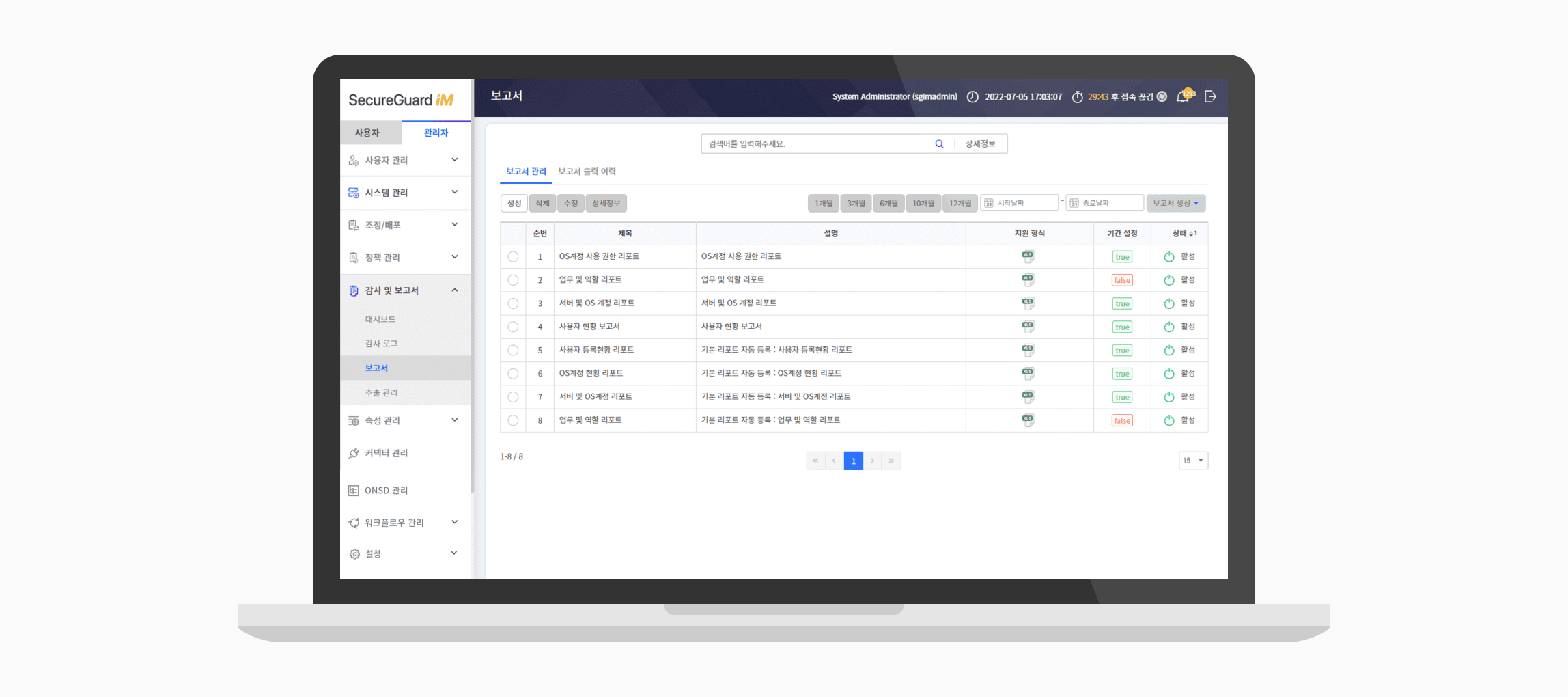The width and height of the screenshot is (1568, 697).
Task: Select radio button for row 7
Action: tap(513, 397)
